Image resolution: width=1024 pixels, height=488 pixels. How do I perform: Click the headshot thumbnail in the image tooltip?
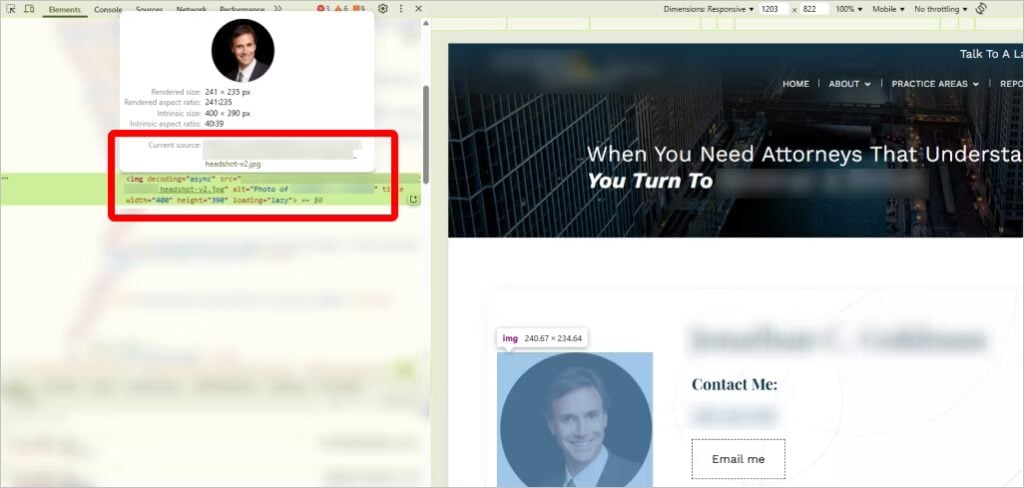tap(243, 50)
